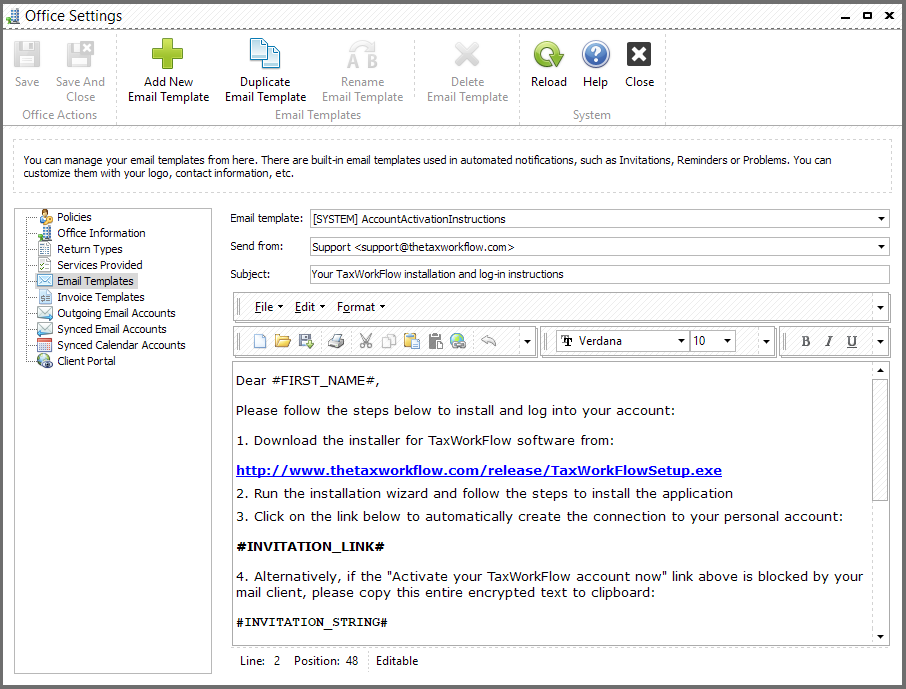Click the editor vertical scrollbar thumb
Screen dimensions: 906x689
[880, 439]
